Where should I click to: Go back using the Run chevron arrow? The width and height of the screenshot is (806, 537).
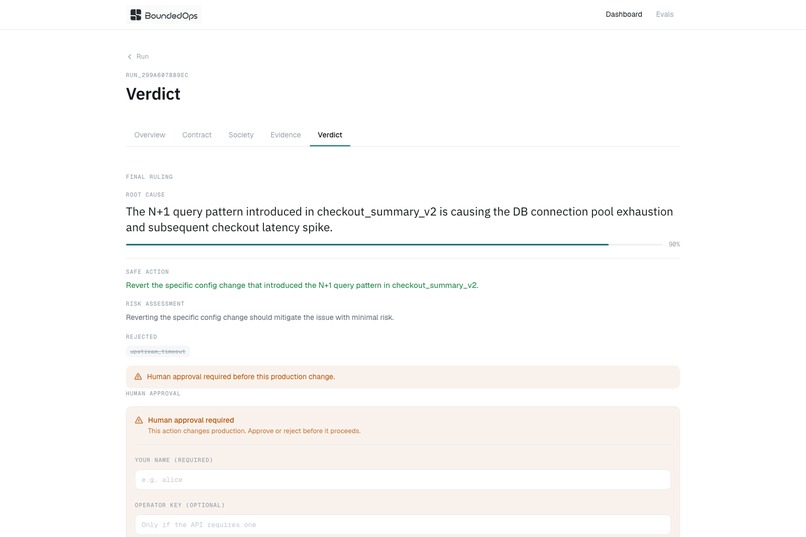pyautogui.click(x=130, y=57)
